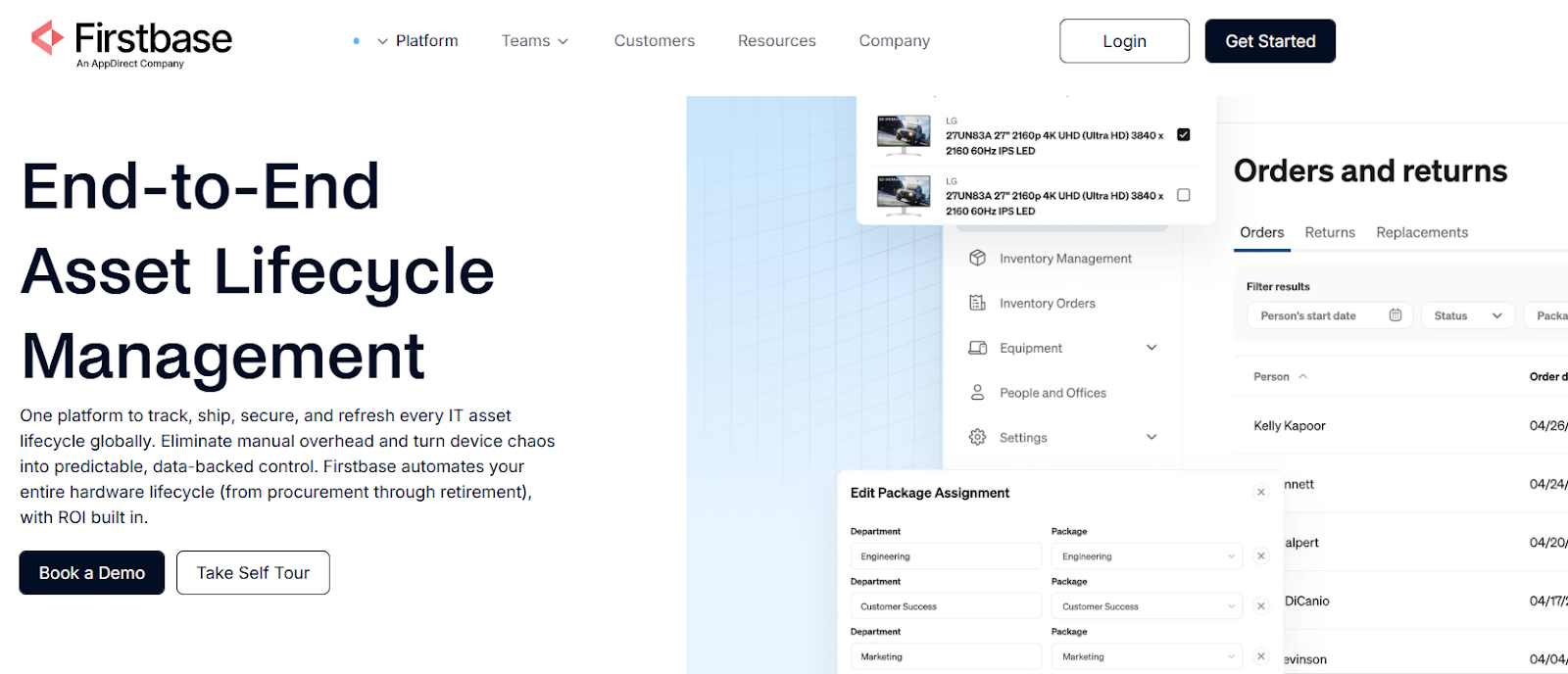Sort by Person column arrow
Viewport: 1568px width, 674px height.
[1302, 376]
